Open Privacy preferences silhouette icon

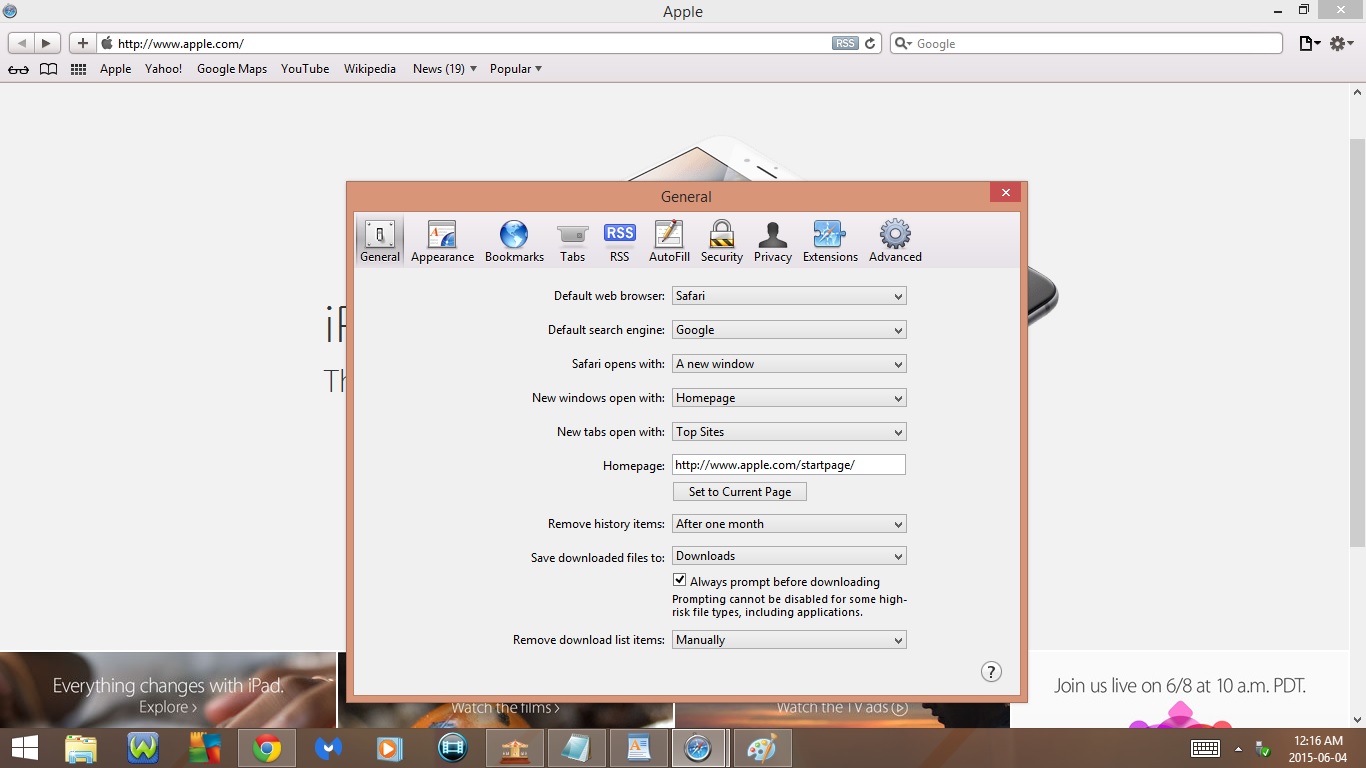click(x=773, y=242)
